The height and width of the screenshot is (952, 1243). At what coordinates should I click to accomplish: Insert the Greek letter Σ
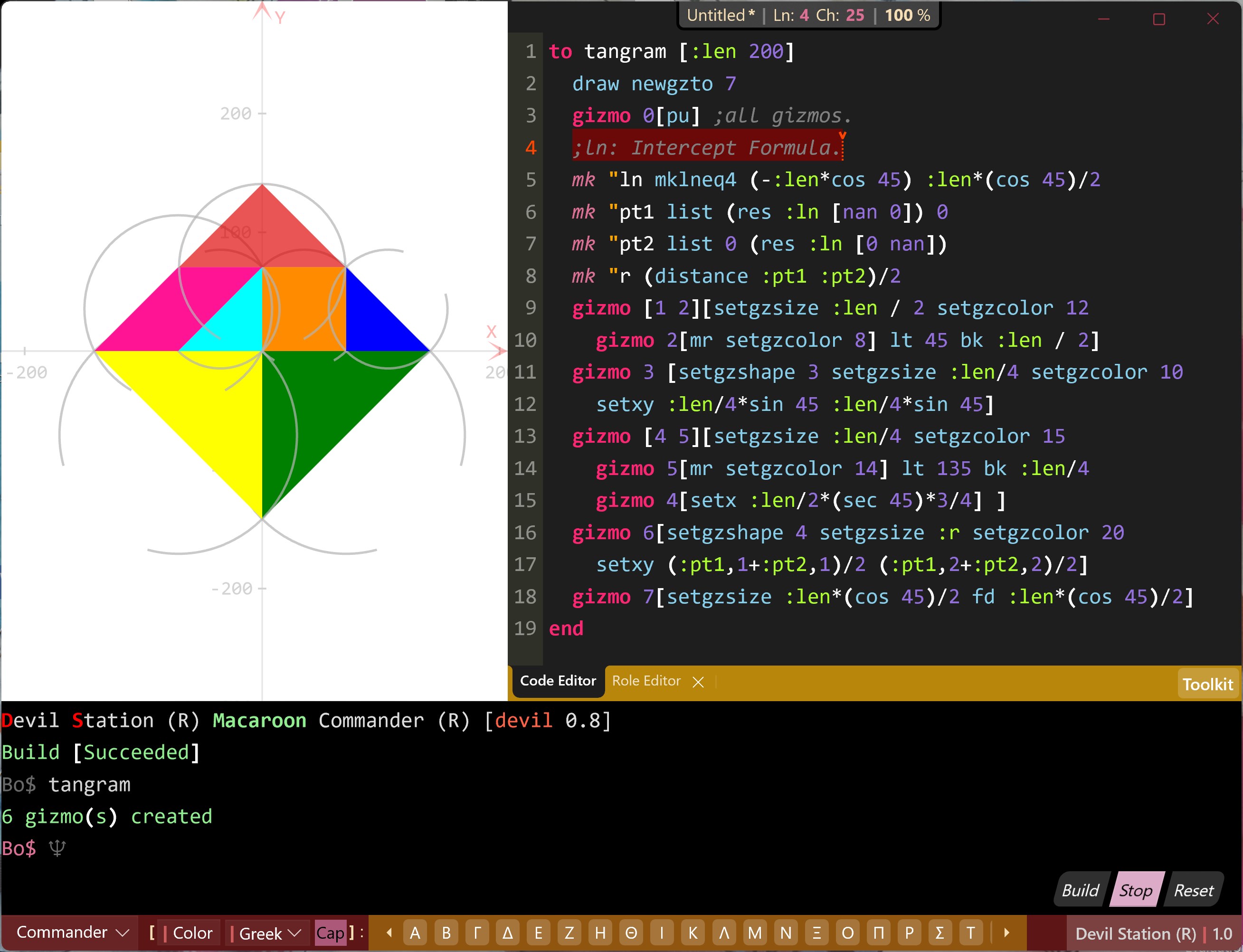point(939,933)
